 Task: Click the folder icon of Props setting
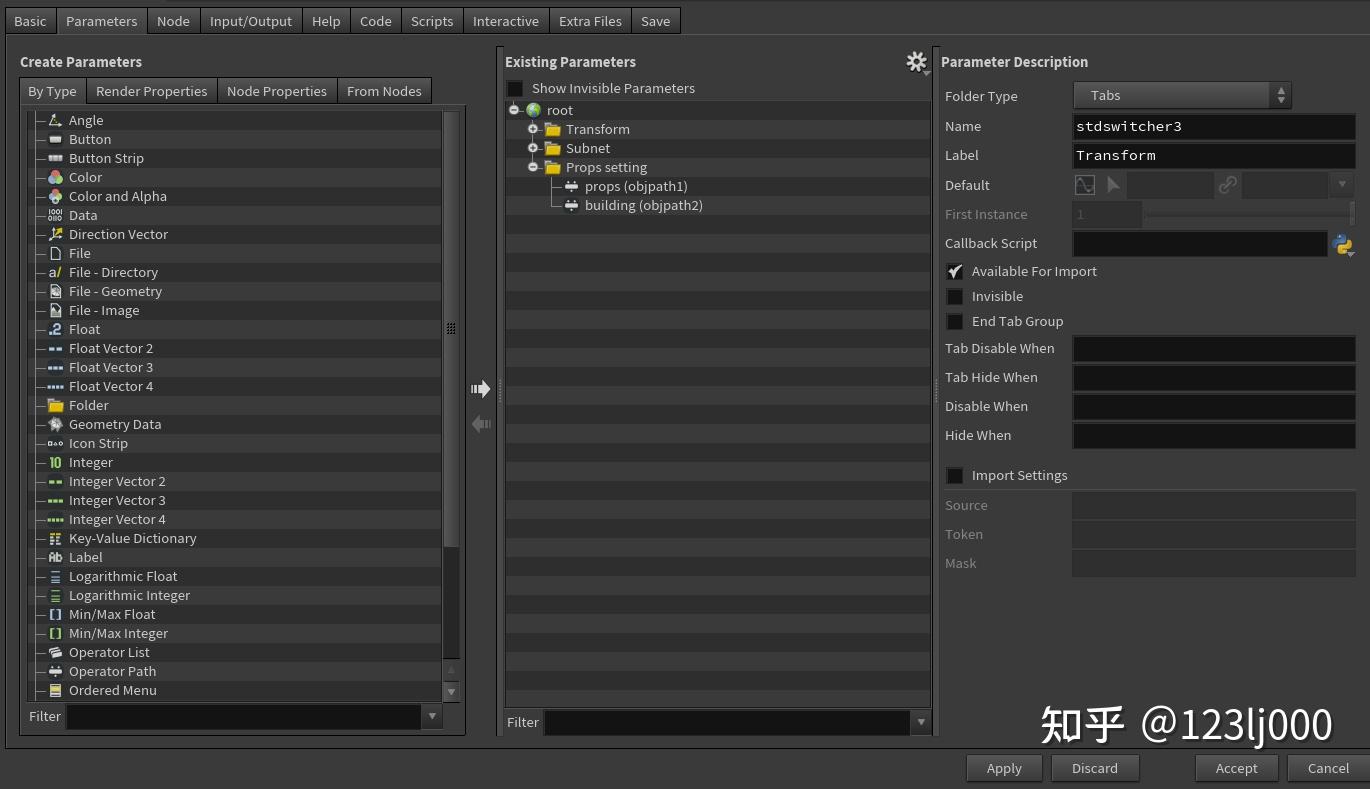click(553, 167)
